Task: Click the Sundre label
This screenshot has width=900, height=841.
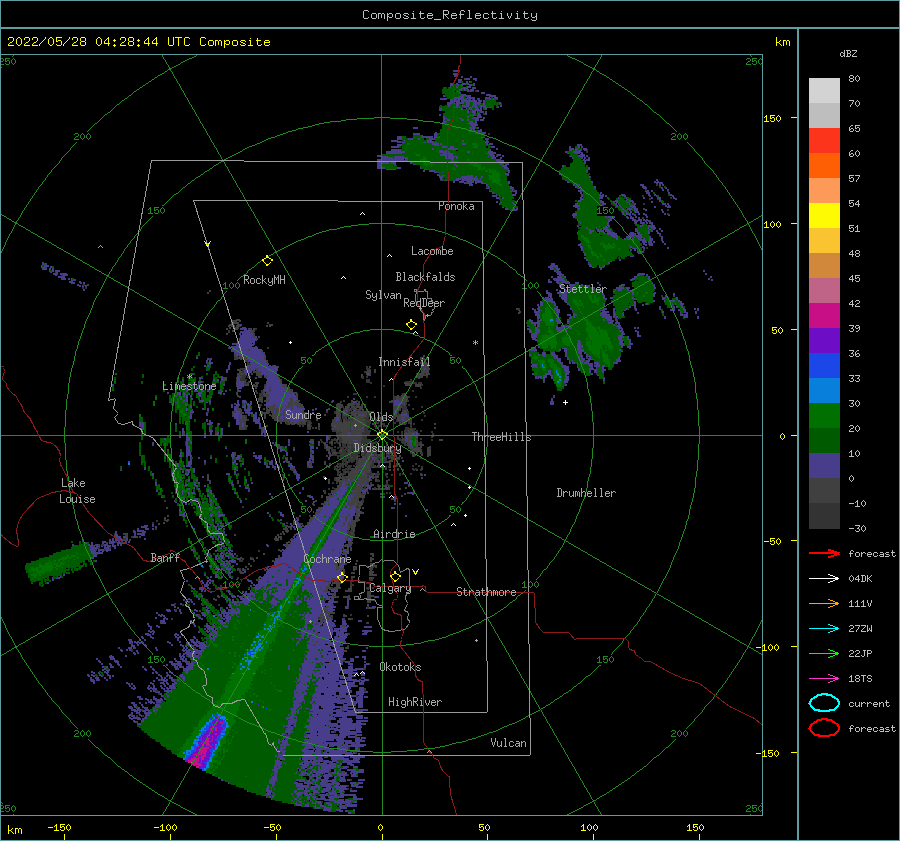Action: 303,414
